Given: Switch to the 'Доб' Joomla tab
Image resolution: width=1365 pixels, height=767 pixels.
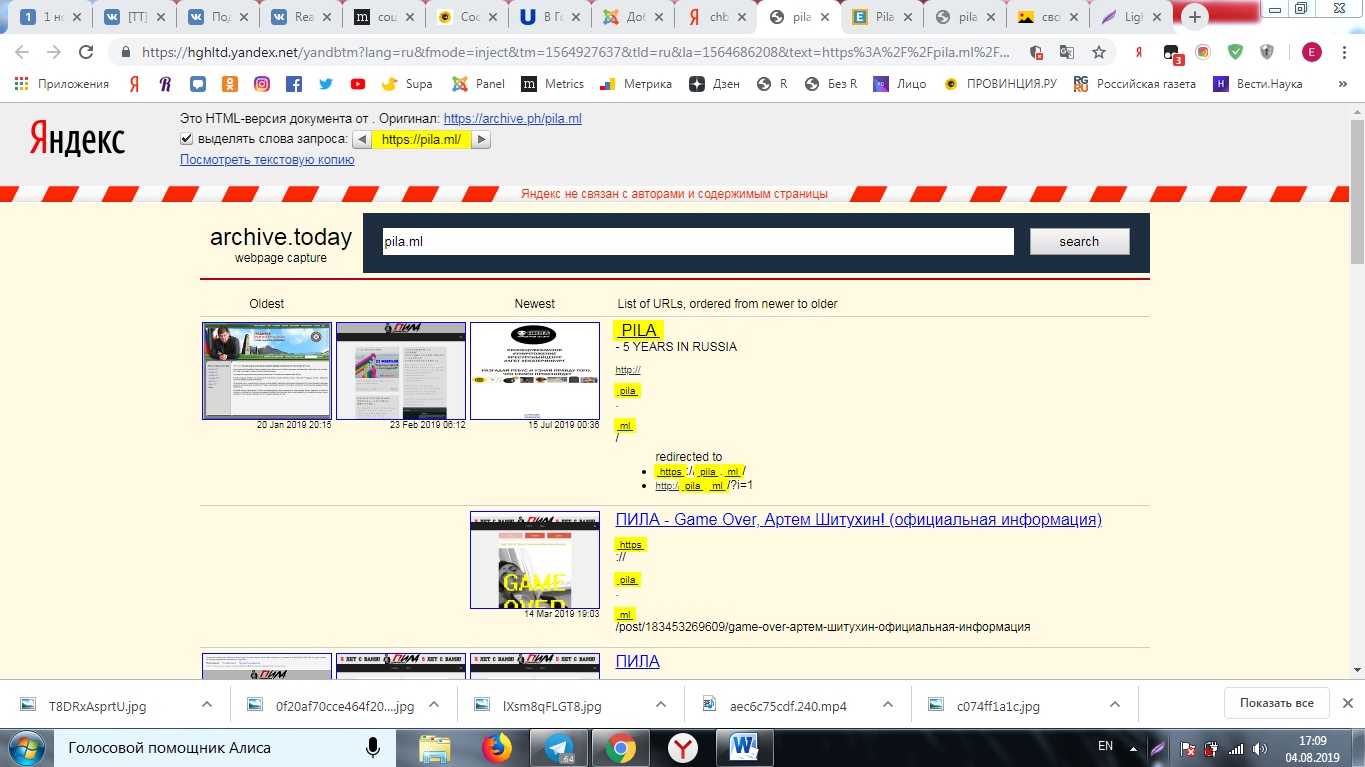Looking at the screenshot, I should point(632,17).
